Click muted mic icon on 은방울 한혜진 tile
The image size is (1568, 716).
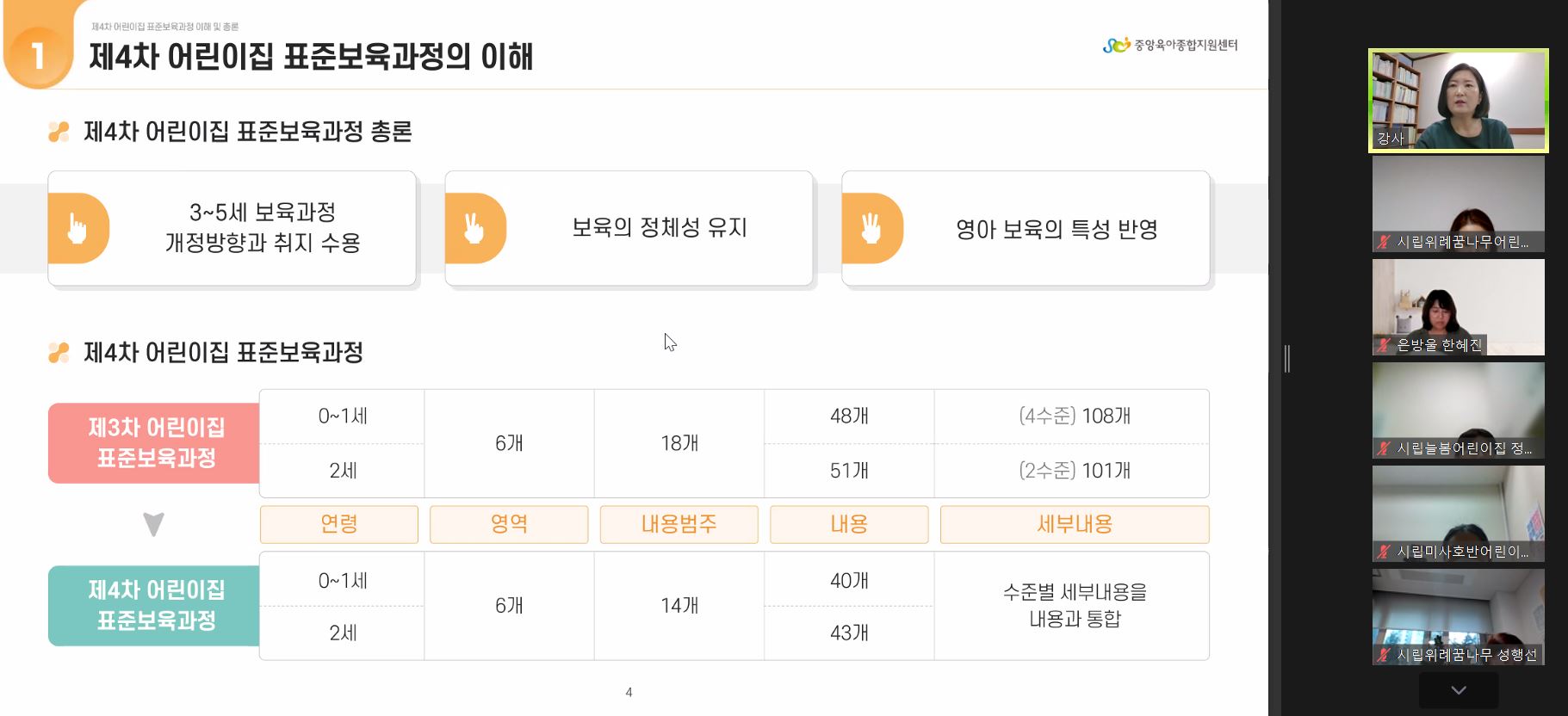coord(1384,345)
